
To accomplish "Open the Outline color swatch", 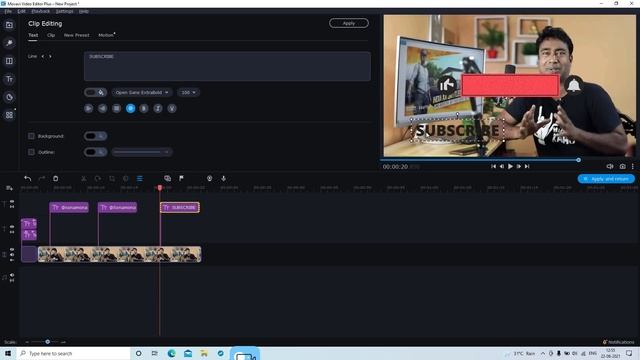I will [x=96, y=152].
